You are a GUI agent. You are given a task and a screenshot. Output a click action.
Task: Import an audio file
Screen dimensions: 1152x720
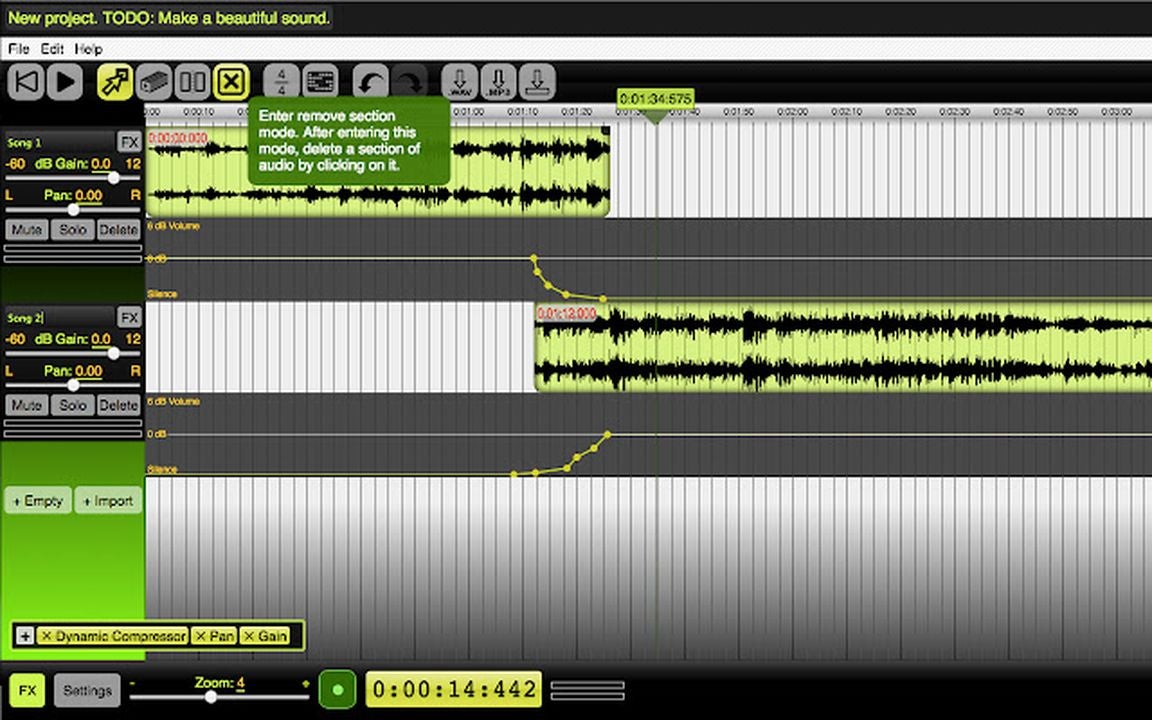click(108, 500)
